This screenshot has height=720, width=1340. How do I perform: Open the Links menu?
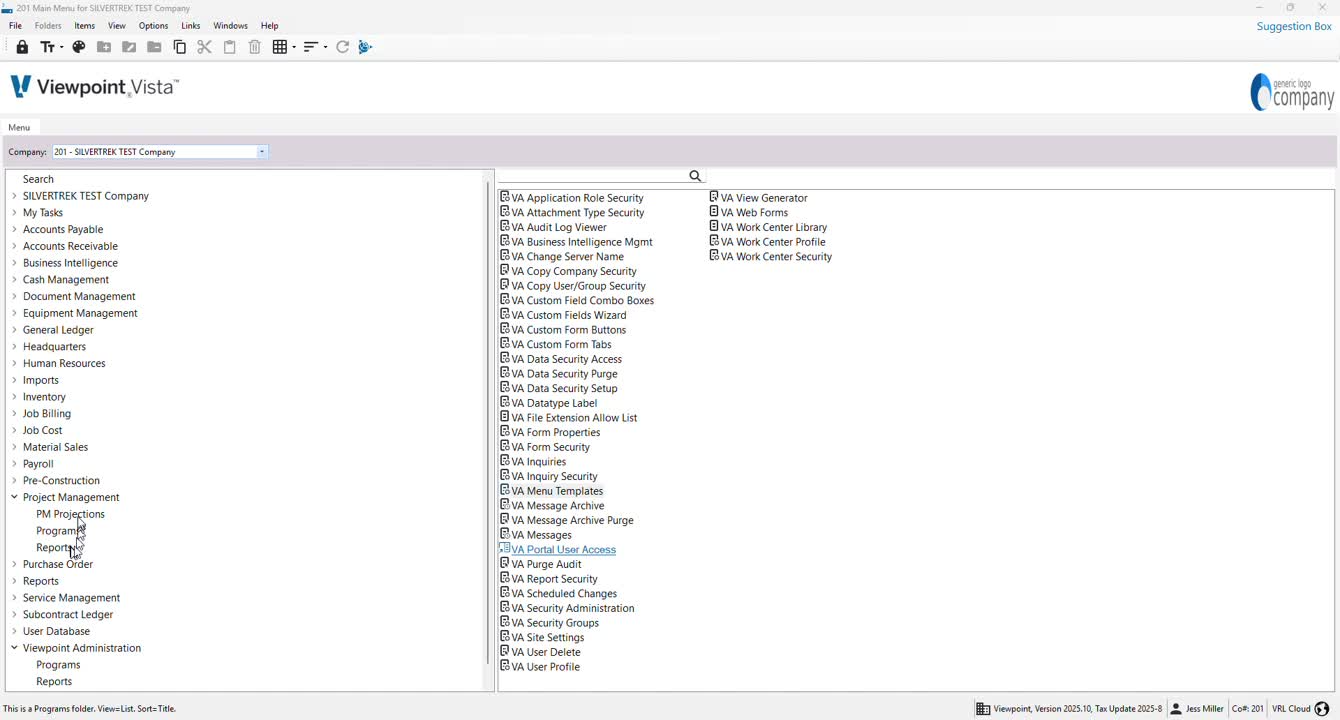191,26
